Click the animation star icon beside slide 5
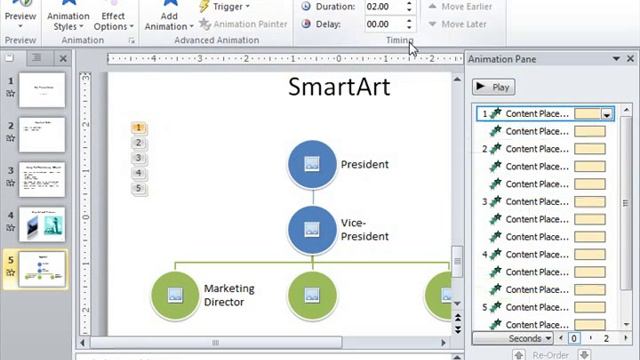 (x=11, y=272)
